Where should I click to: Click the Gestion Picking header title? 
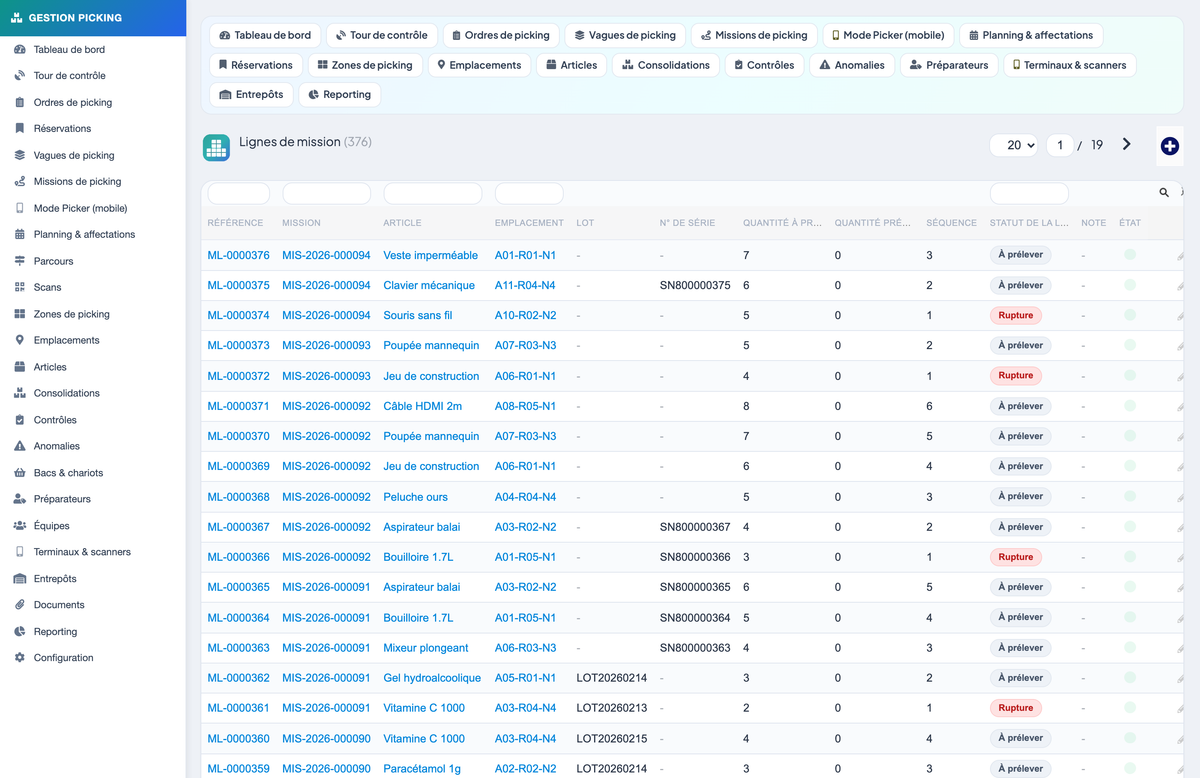point(75,18)
